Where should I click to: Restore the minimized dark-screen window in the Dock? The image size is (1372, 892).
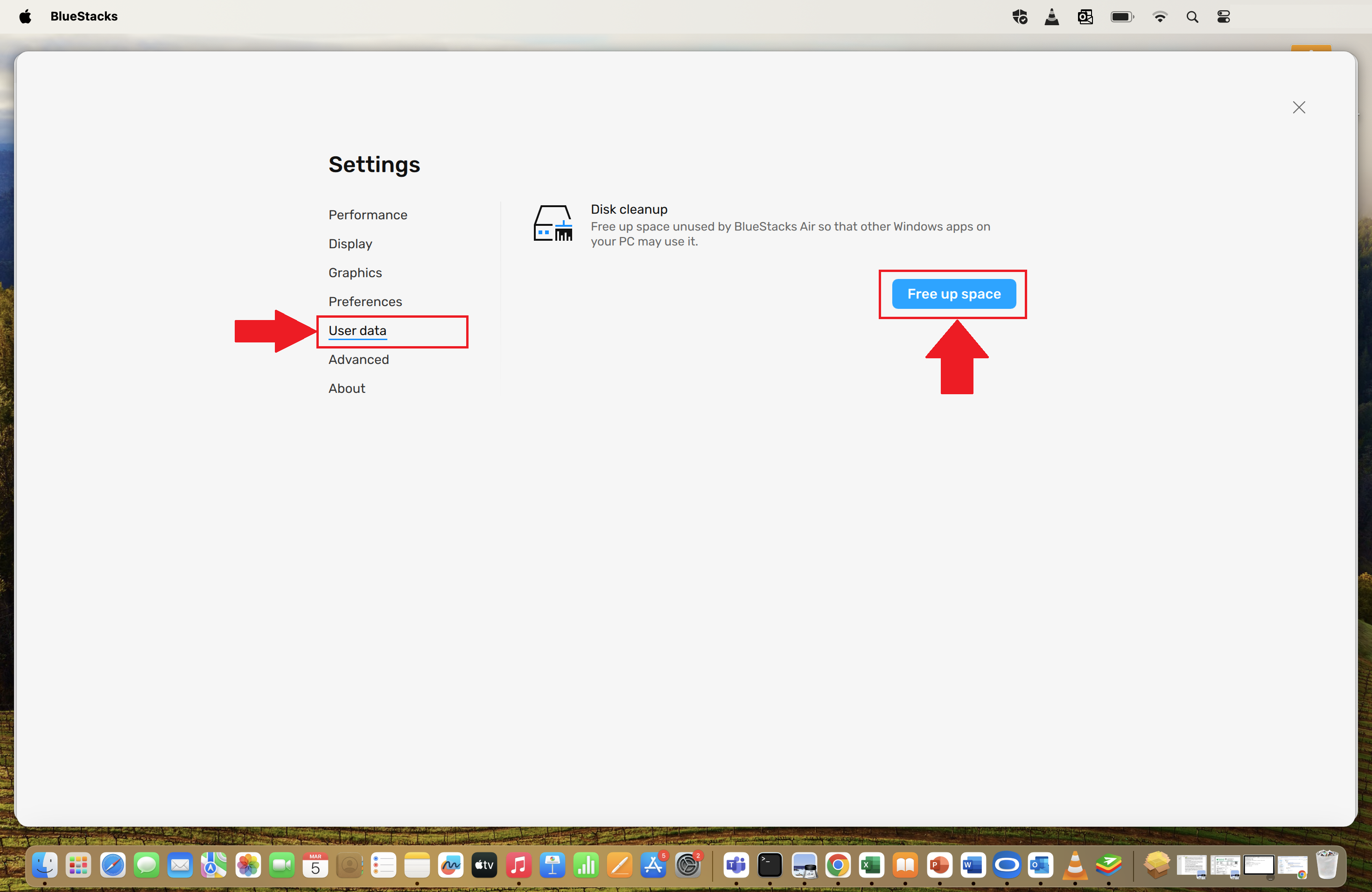pyautogui.click(x=1259, y=865)
